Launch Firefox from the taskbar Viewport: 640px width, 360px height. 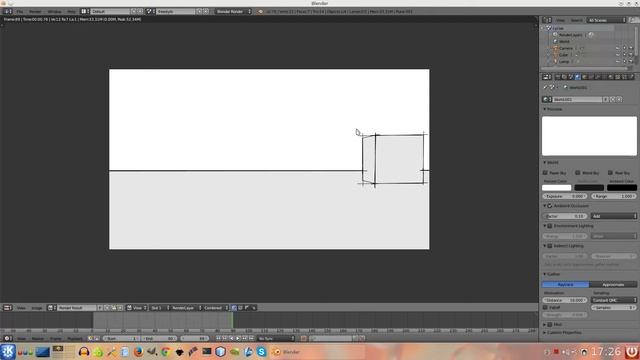click(138, 351)
